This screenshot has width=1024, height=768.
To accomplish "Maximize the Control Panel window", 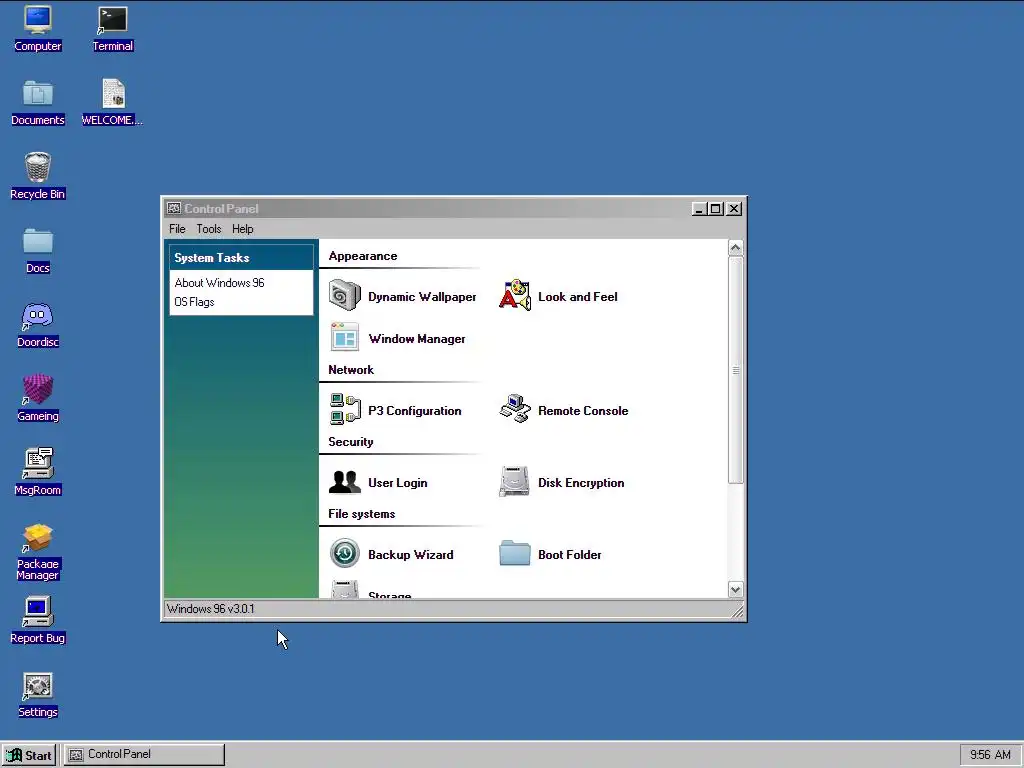I will point(716,208).
